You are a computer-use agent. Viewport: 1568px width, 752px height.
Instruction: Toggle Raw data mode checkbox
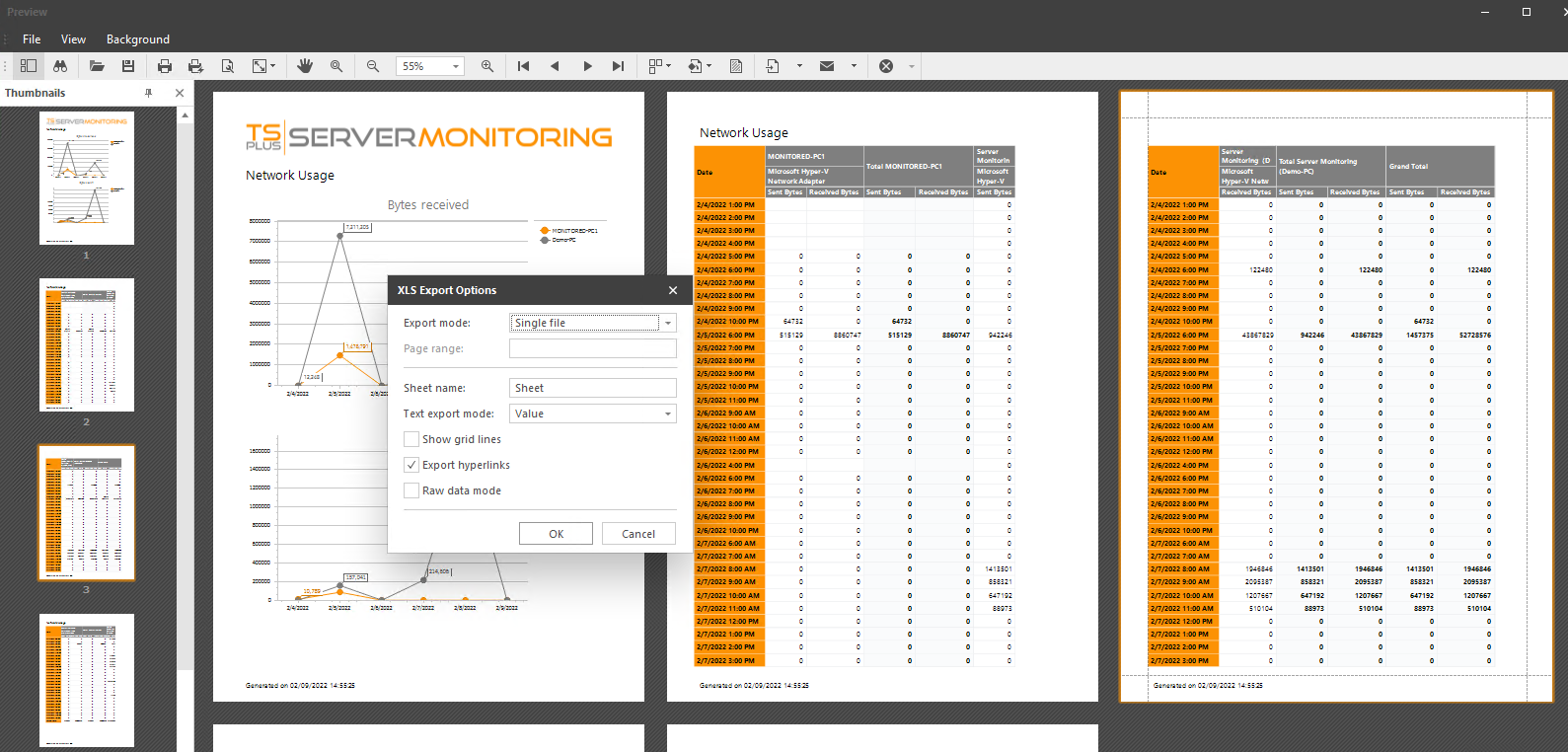[412, 490]
